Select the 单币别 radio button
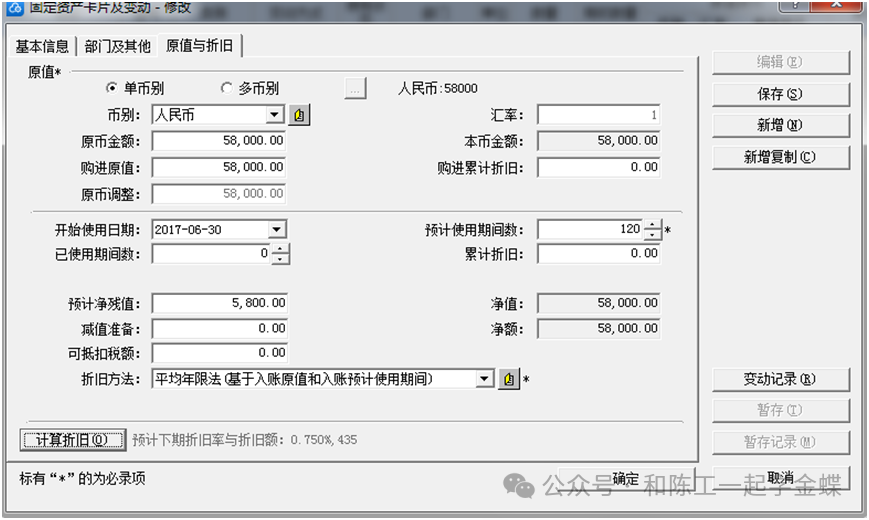869x520 pixels. coord(112,89)
